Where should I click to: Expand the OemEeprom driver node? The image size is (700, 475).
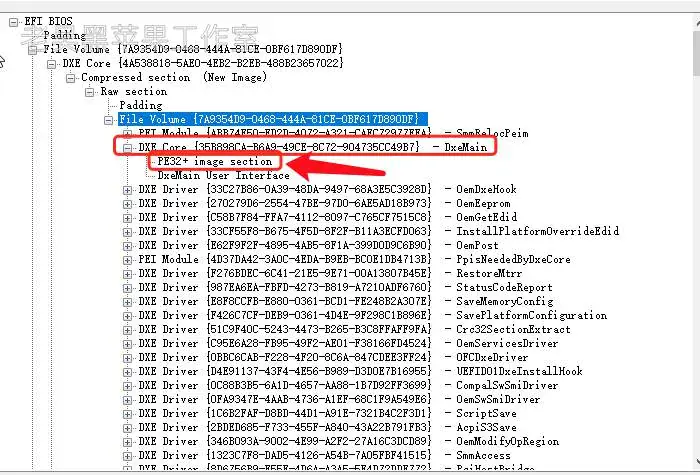point(128,204)
